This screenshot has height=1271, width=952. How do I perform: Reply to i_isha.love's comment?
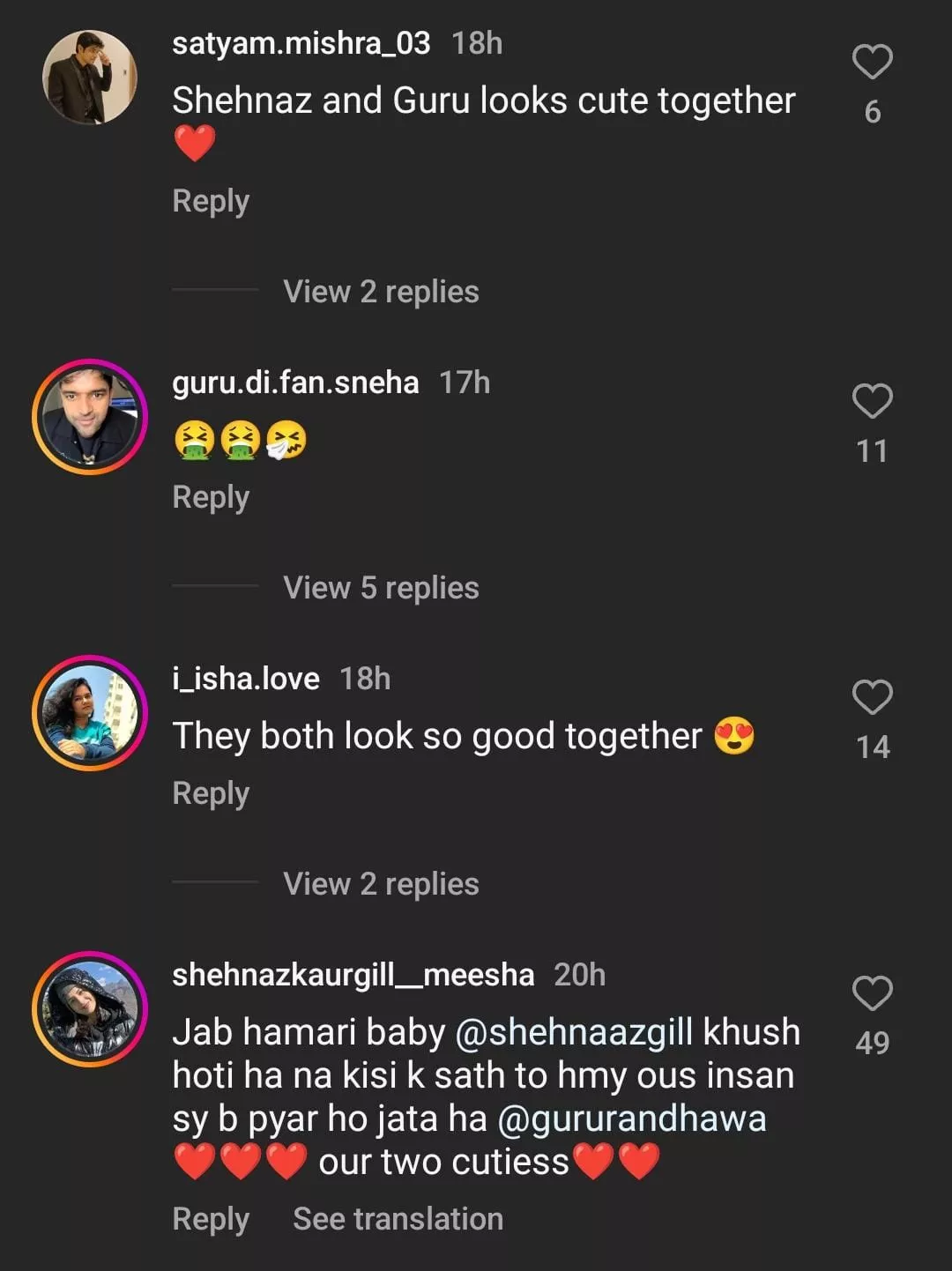click(x=211, y=793)
